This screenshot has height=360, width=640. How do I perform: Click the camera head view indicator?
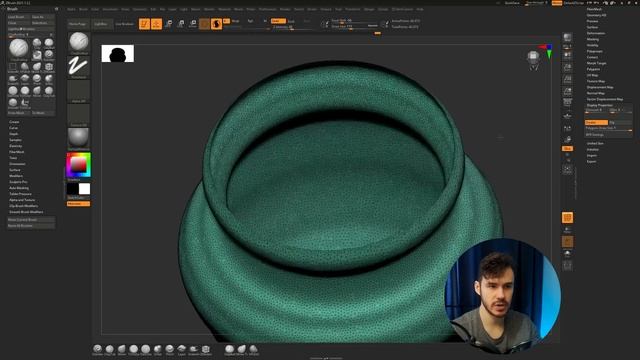tap(533, 59)
